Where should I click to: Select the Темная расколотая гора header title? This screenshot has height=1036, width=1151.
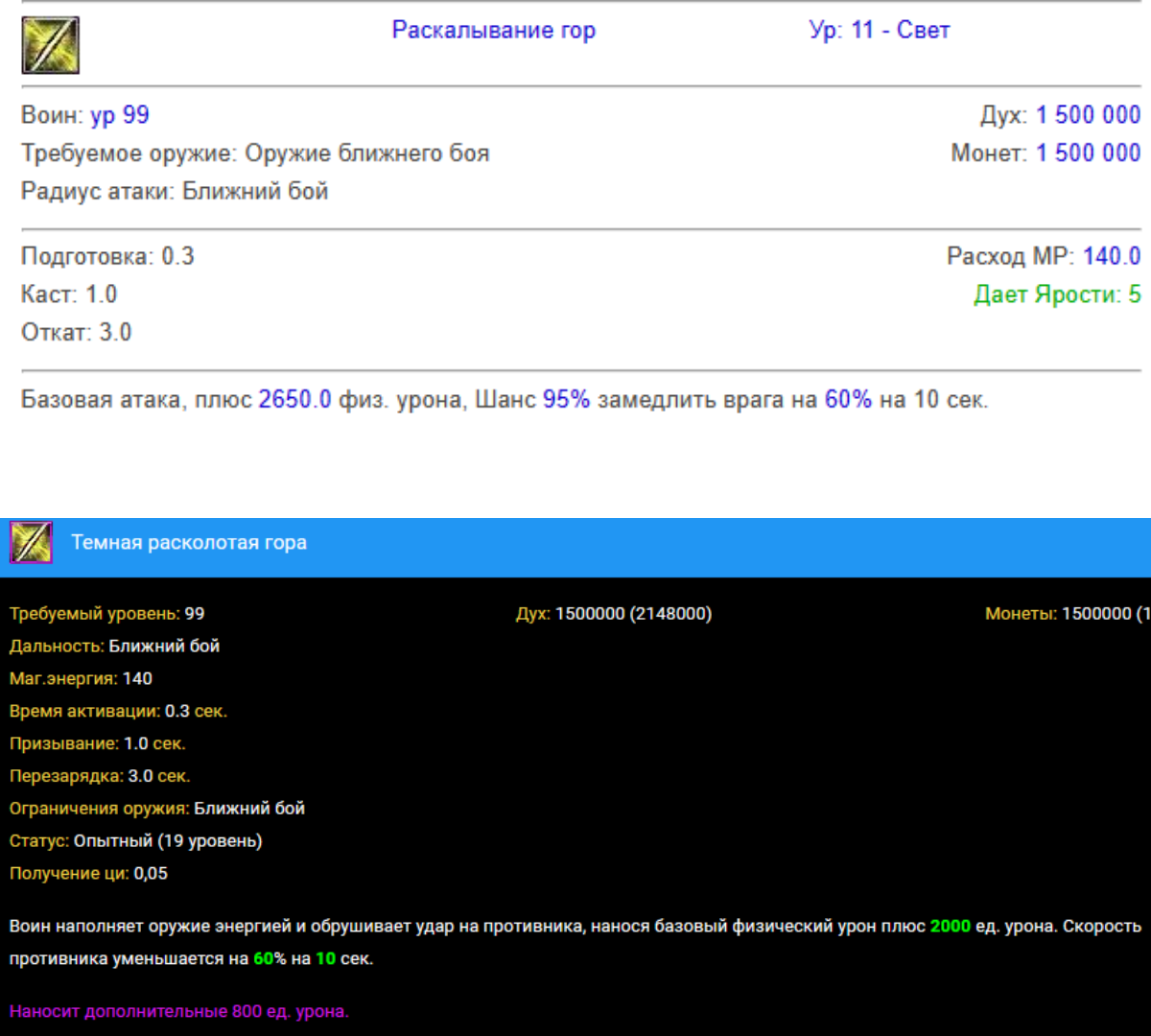pyautogui.click(x=189, y=543)
